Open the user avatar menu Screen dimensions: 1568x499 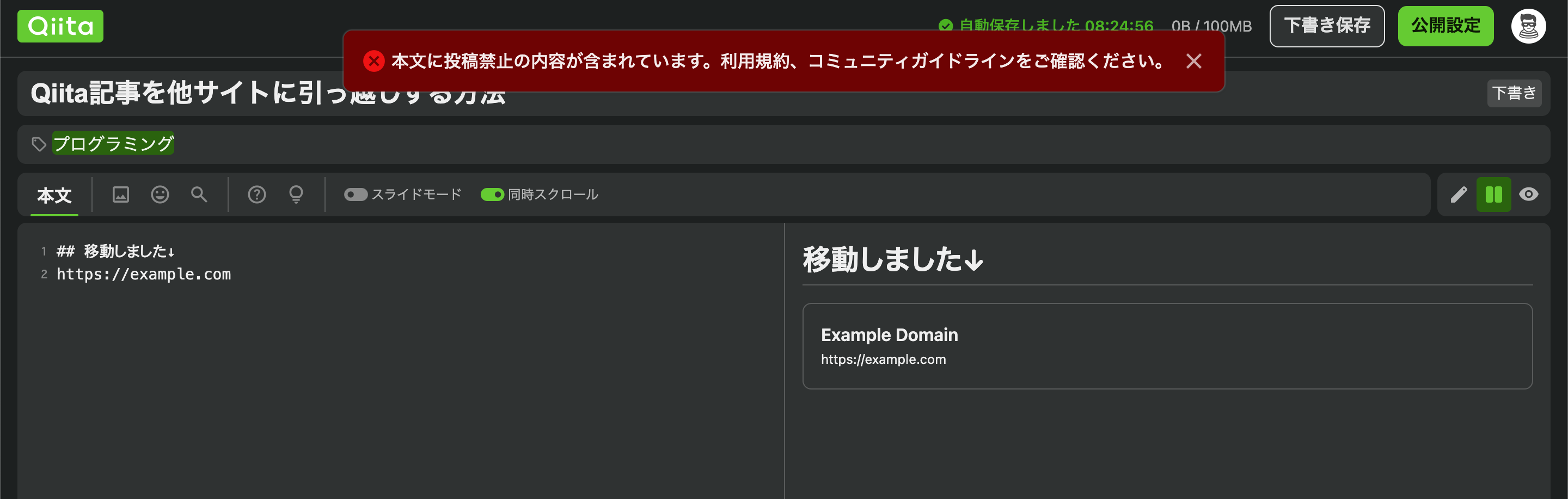point(1528,26)
